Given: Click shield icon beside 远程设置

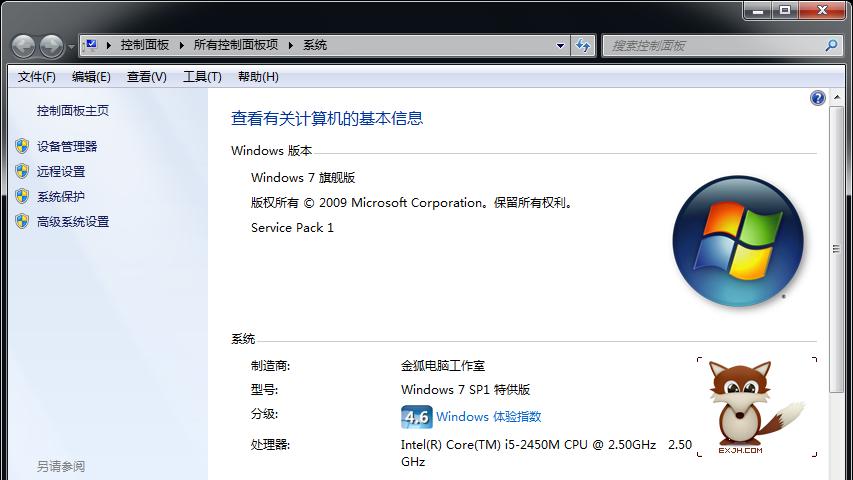Looking at the screenshot, I should point(22,171).
